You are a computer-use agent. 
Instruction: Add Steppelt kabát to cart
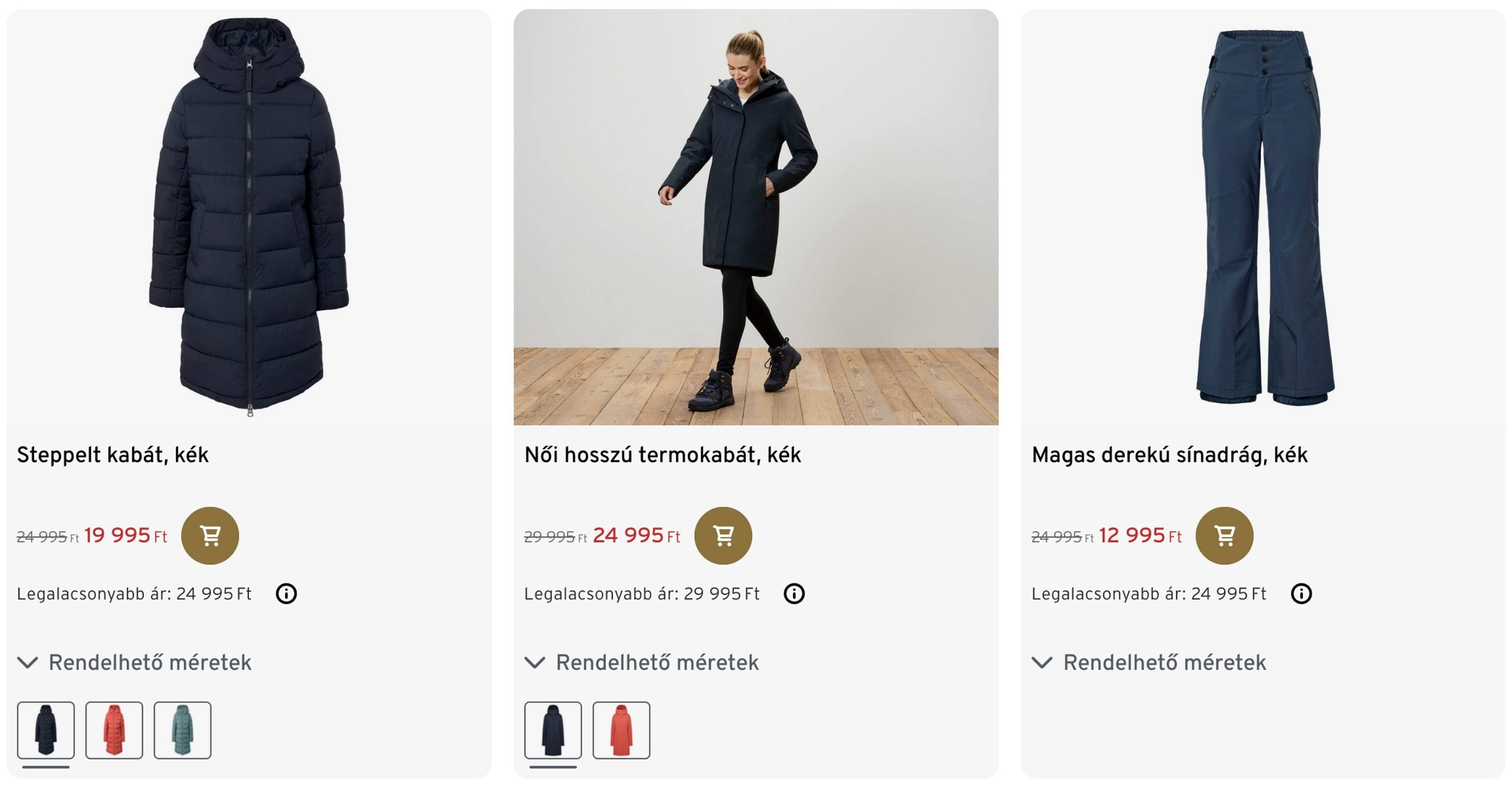click(x=209, y=535)
